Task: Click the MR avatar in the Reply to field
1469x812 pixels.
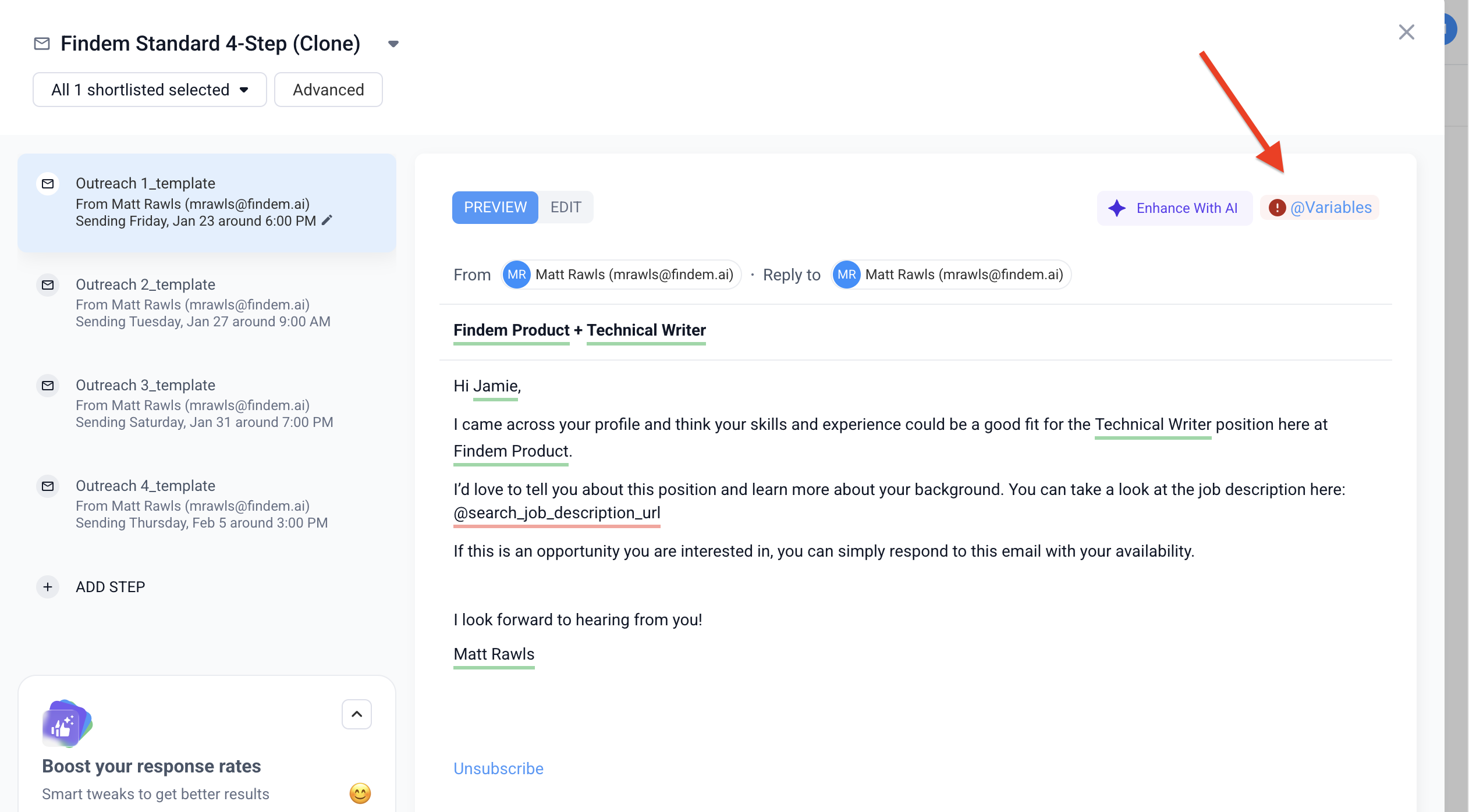Action: tap(846, 275)
